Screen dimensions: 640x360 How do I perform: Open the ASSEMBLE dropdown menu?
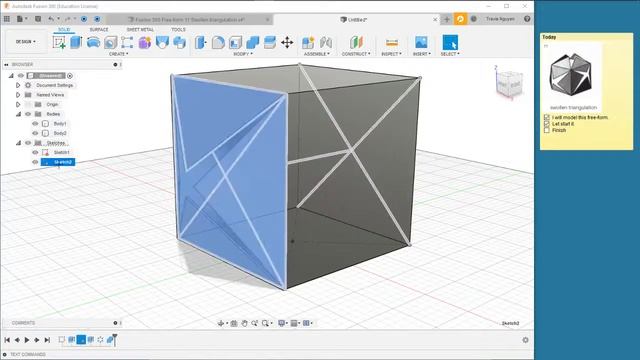317,54
